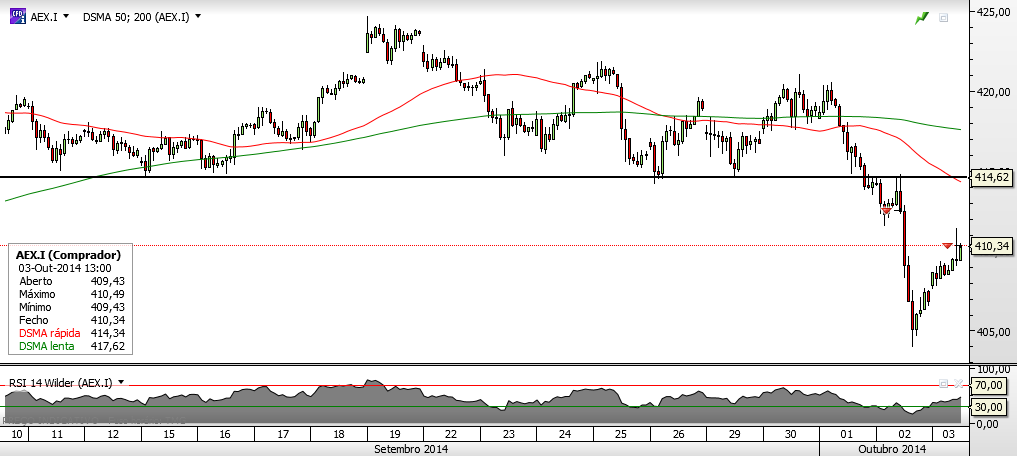Click the Máximo 410,49 row
Screen dimensions: 1017x456
click(x=71, y=294)
